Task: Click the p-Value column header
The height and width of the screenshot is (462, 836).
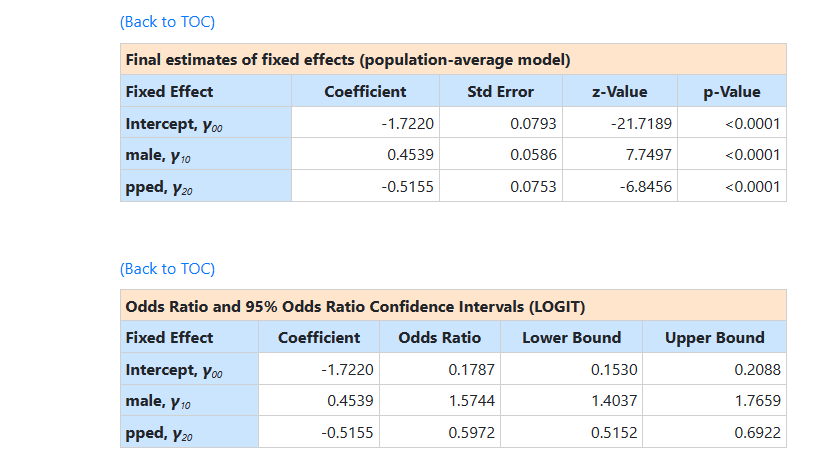Action: click(x=732, y=91)
